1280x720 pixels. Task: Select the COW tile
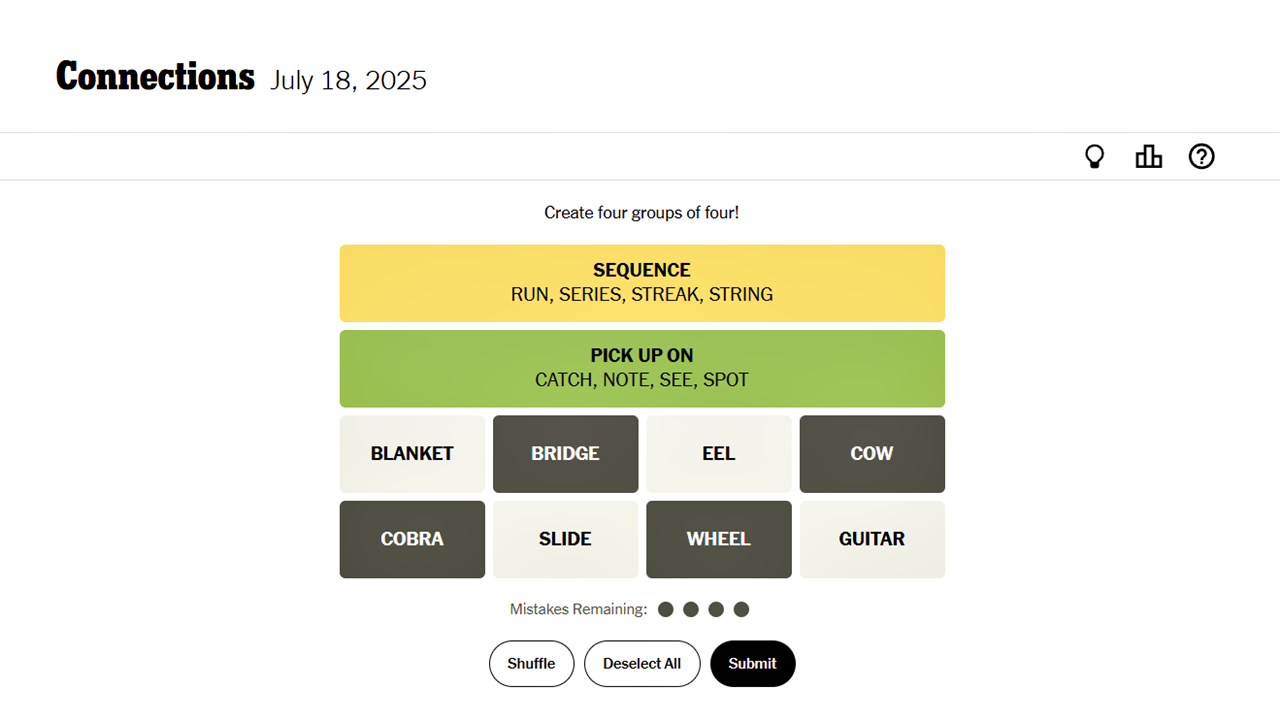coord(871,454)
